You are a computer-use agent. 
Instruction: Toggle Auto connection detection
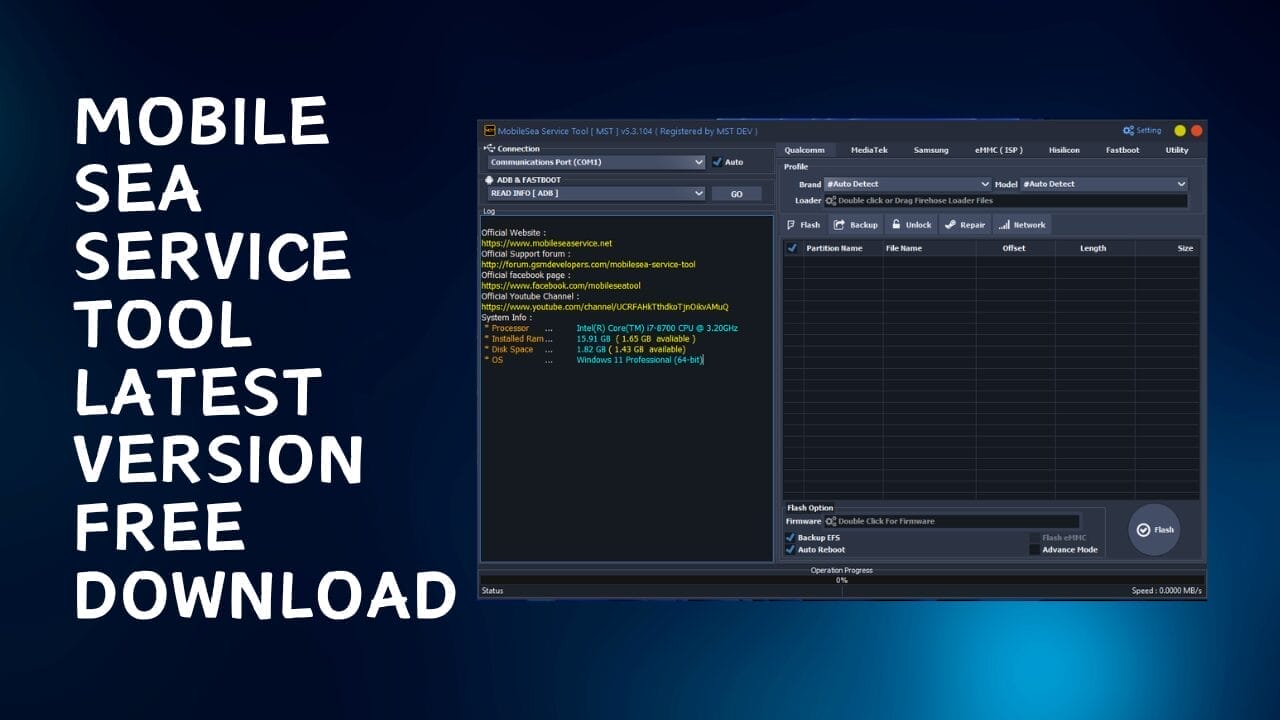[717, 161]
